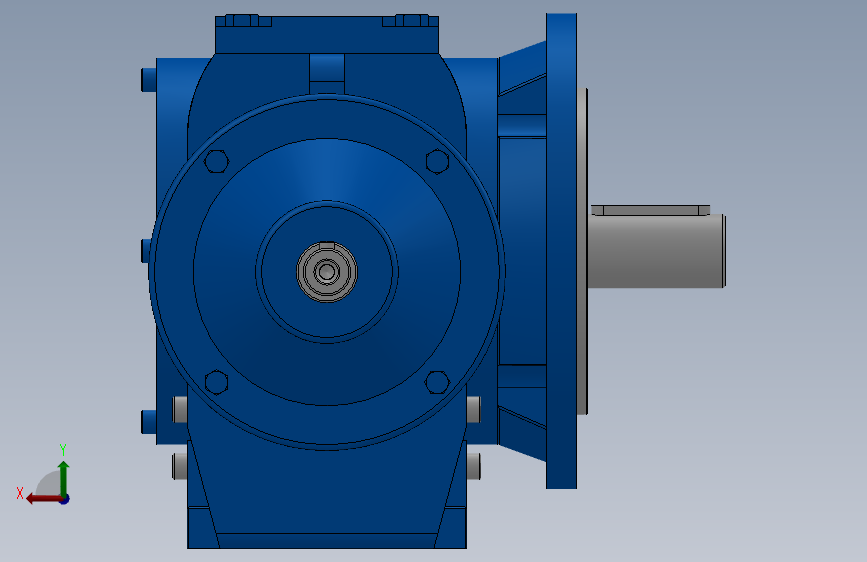The width and height of the screenshot is (867, 562).
Task: Click the blue Z axis ball on the triad
Action: [65, 499]
